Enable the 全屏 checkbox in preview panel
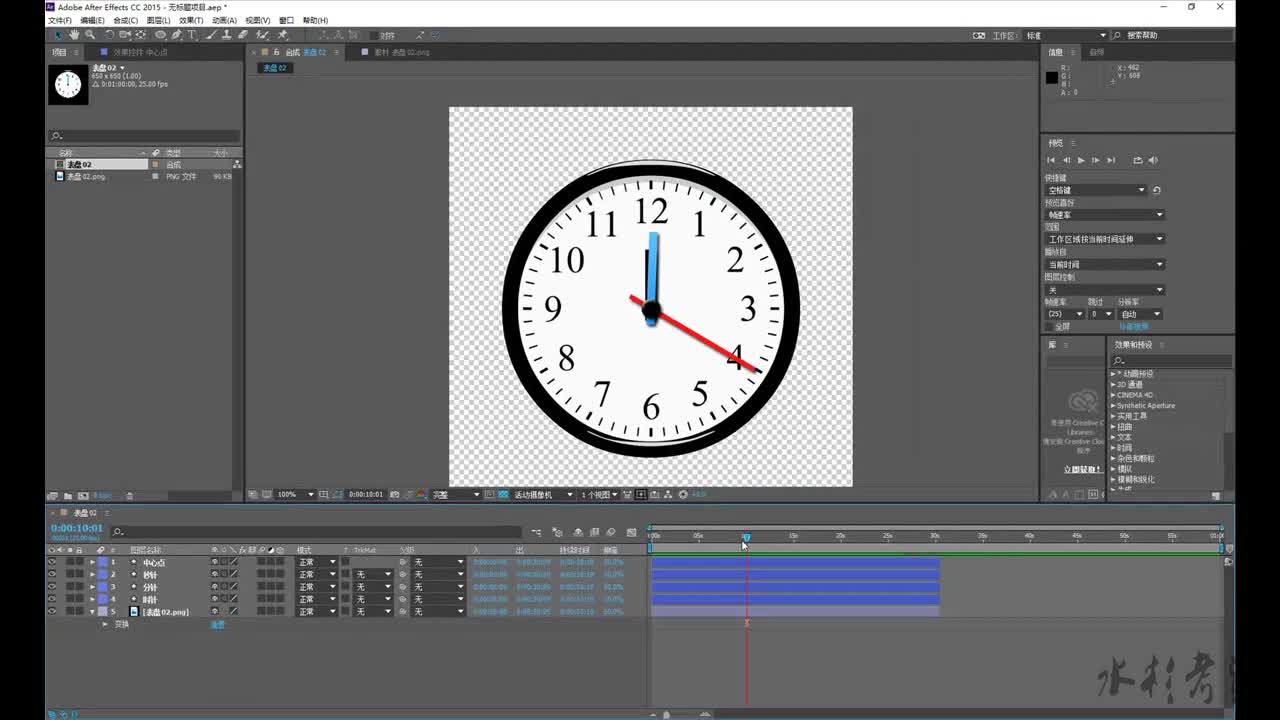The width and height of the screenshot is (1280, 720). [1050, 327]
